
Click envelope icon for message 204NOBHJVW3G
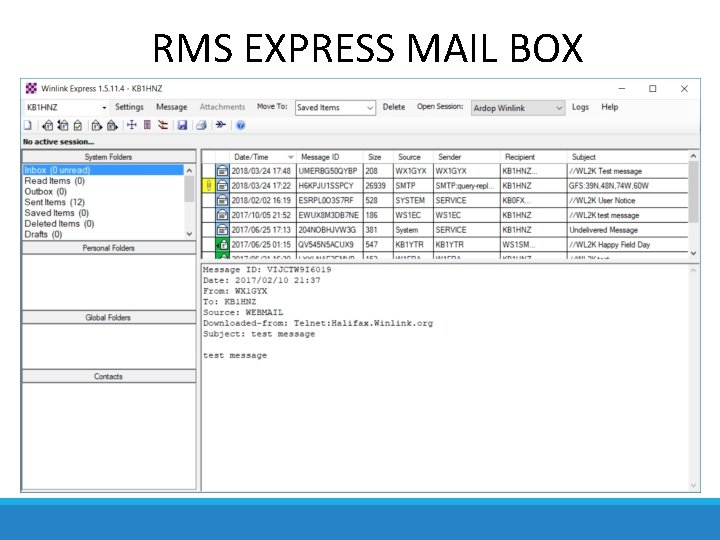click(222, 230)
